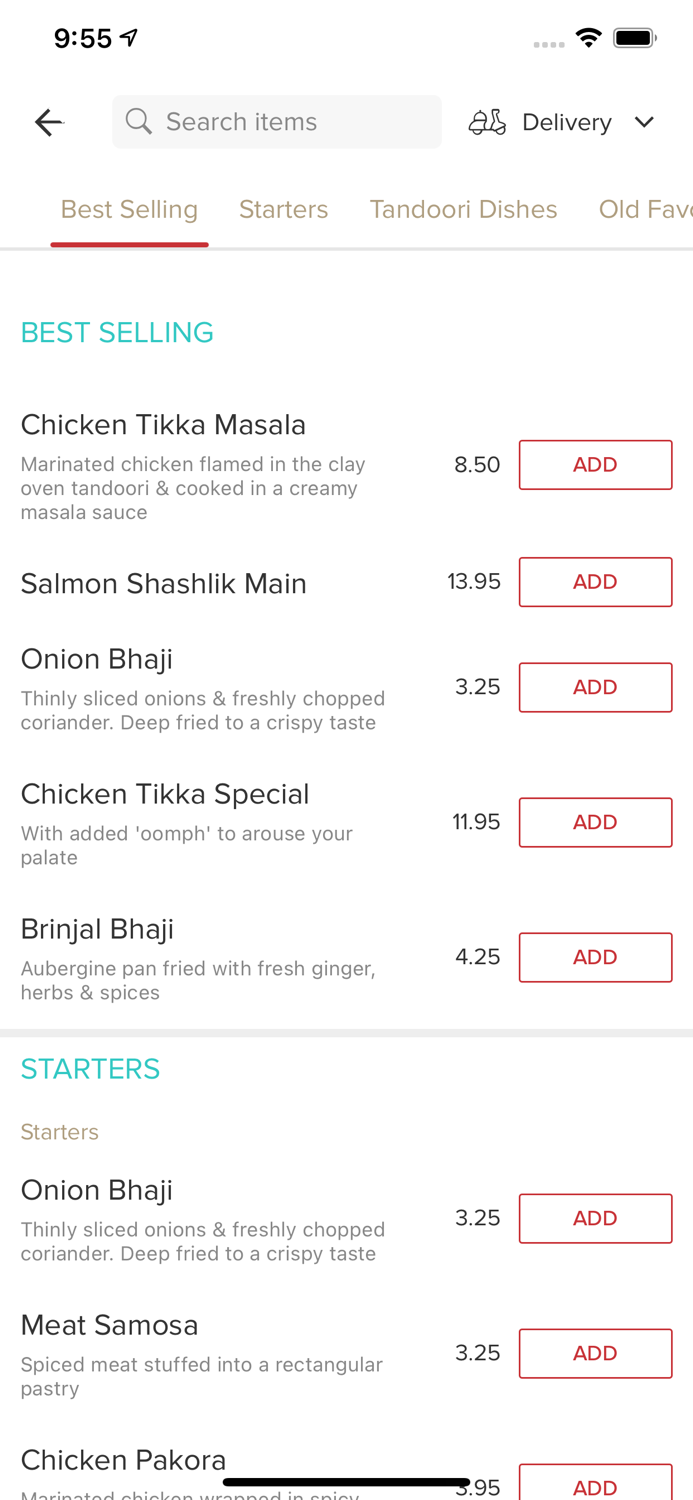Viewport: 693px width, 1500px height.
Task: Open the Tandoori Dishes tab
Action: tap(463, 209)
